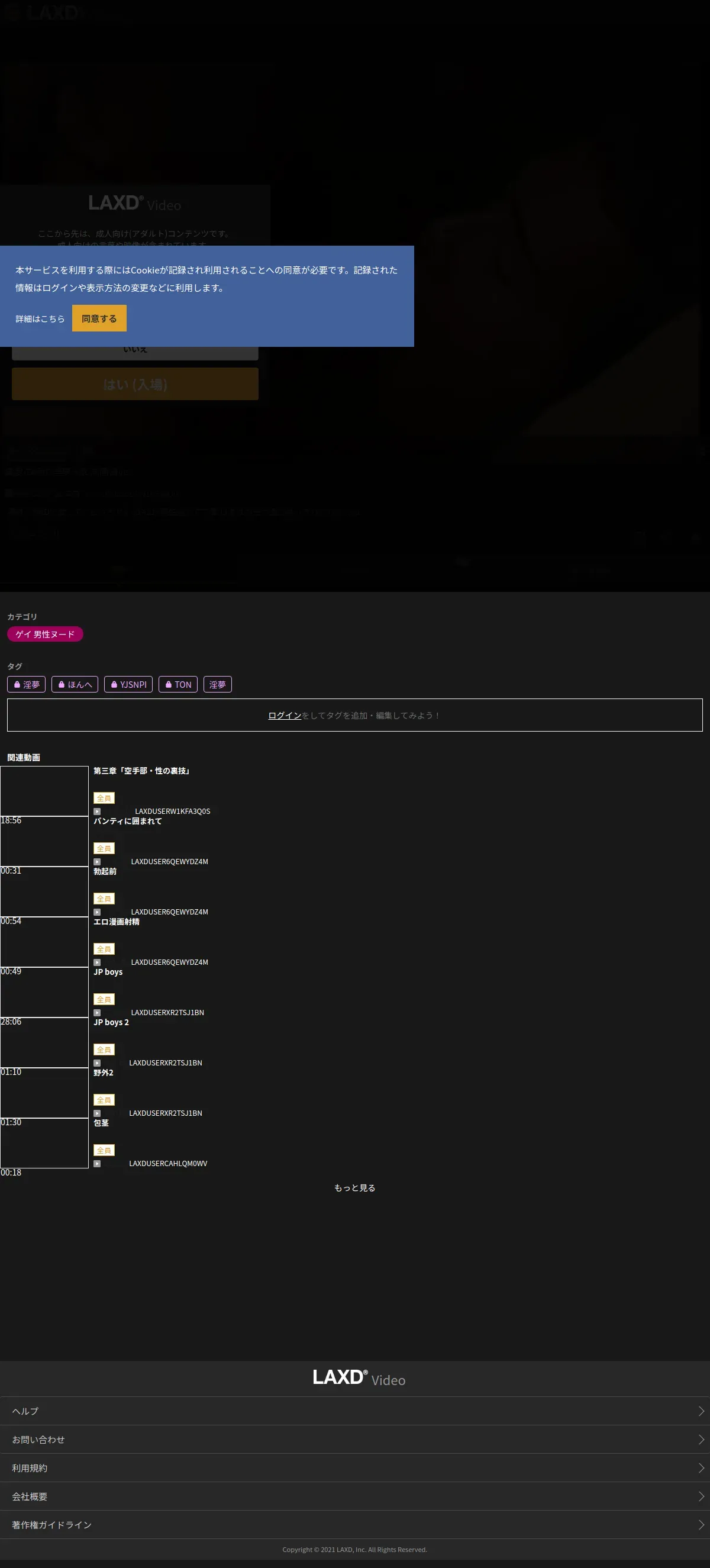Image resolution: width=710 pixels, height=1568 pixels.
Task: Click the chevron next to 著作権ガイドライン
Action: tap(701, 1525)
